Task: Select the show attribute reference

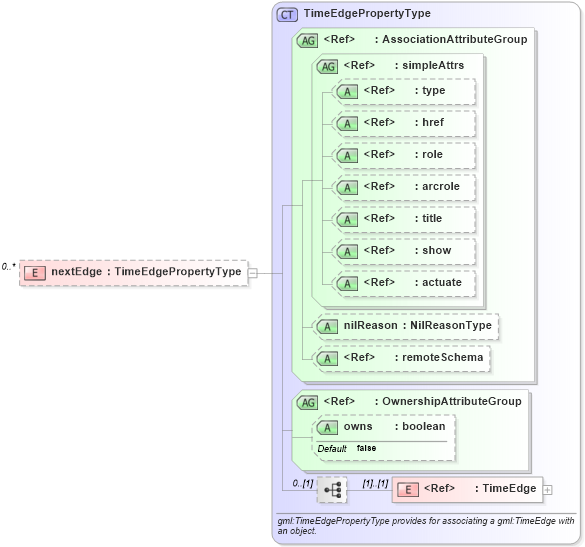Action: tap(407, 250)
